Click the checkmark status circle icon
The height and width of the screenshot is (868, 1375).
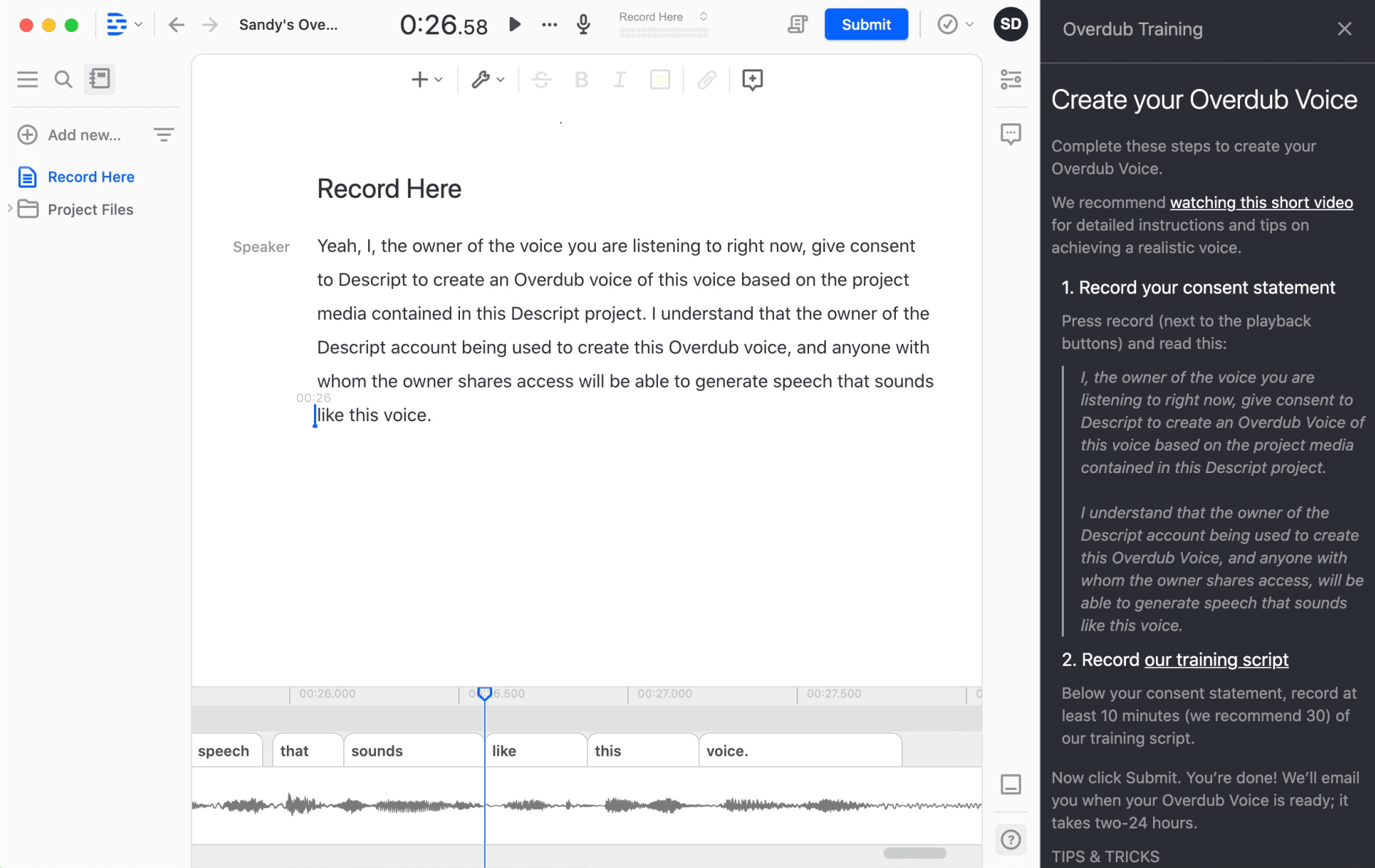[x=947, y=25]
